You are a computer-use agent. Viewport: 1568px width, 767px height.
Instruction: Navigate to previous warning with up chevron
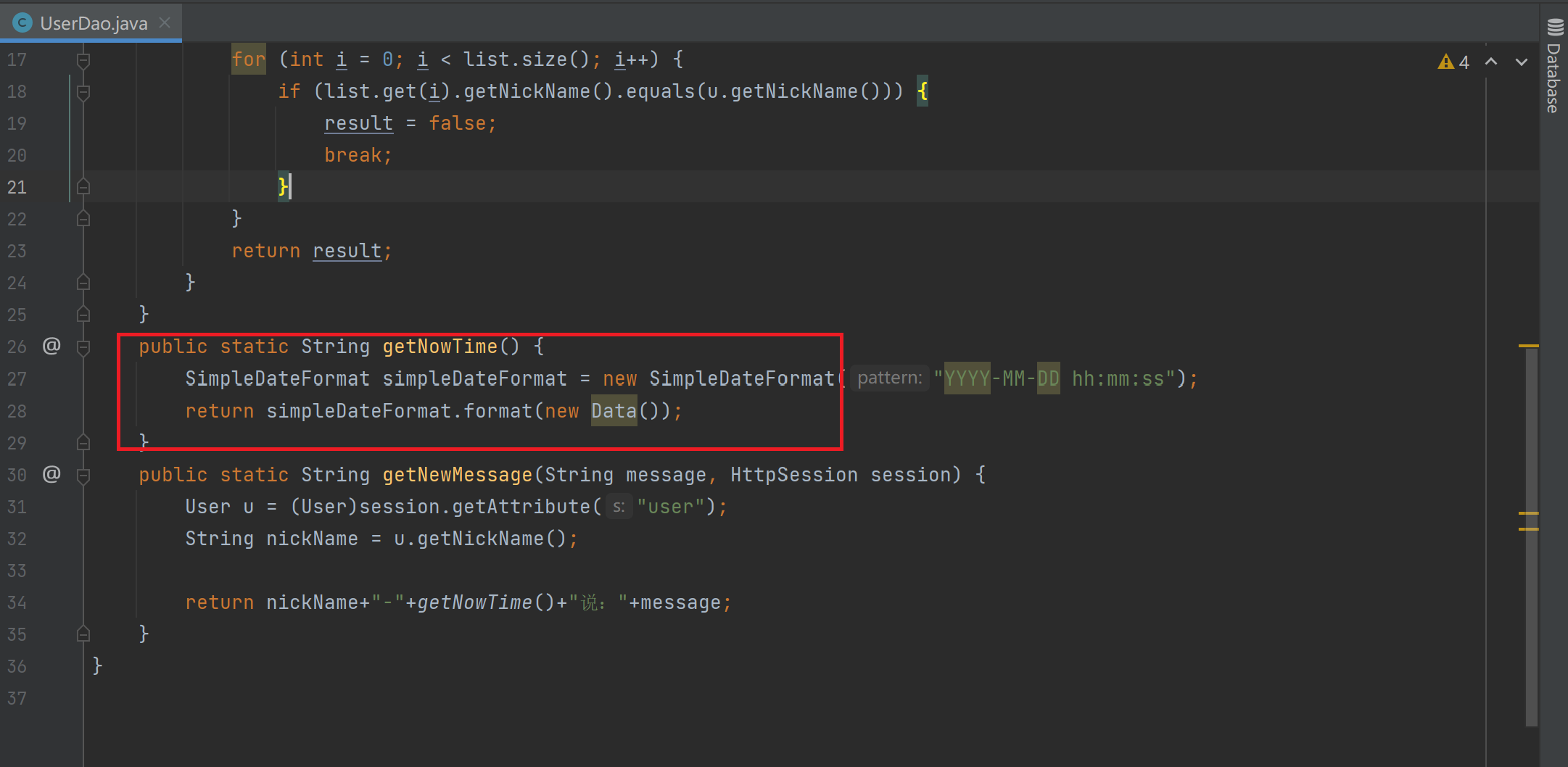coord(1491,62)
